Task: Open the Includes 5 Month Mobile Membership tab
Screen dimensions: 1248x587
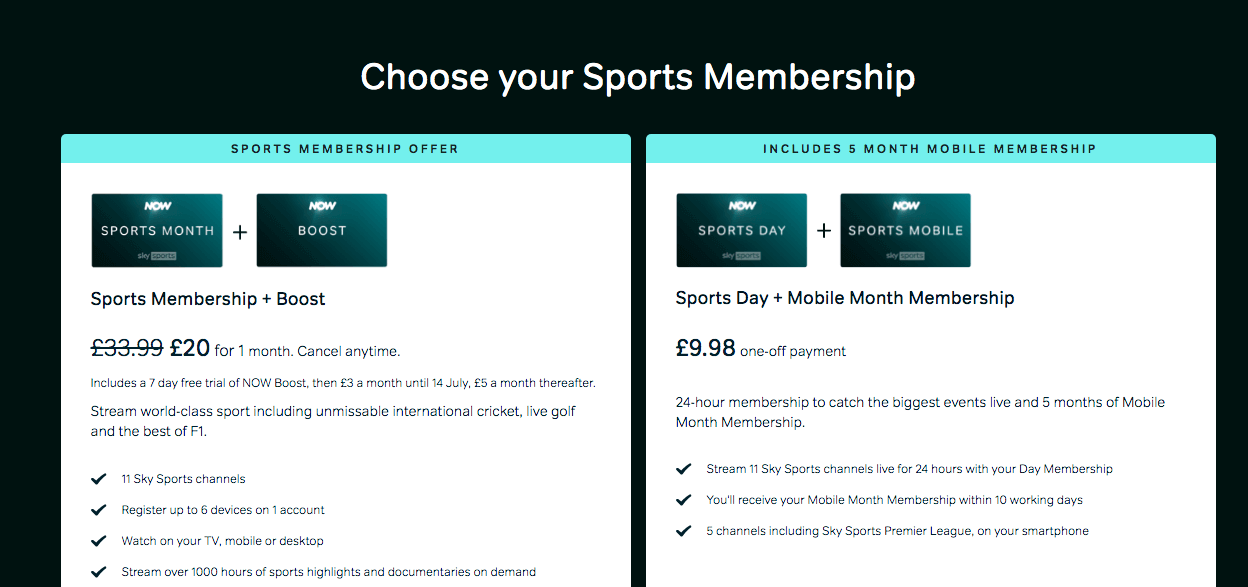Action: coord(930,148)
